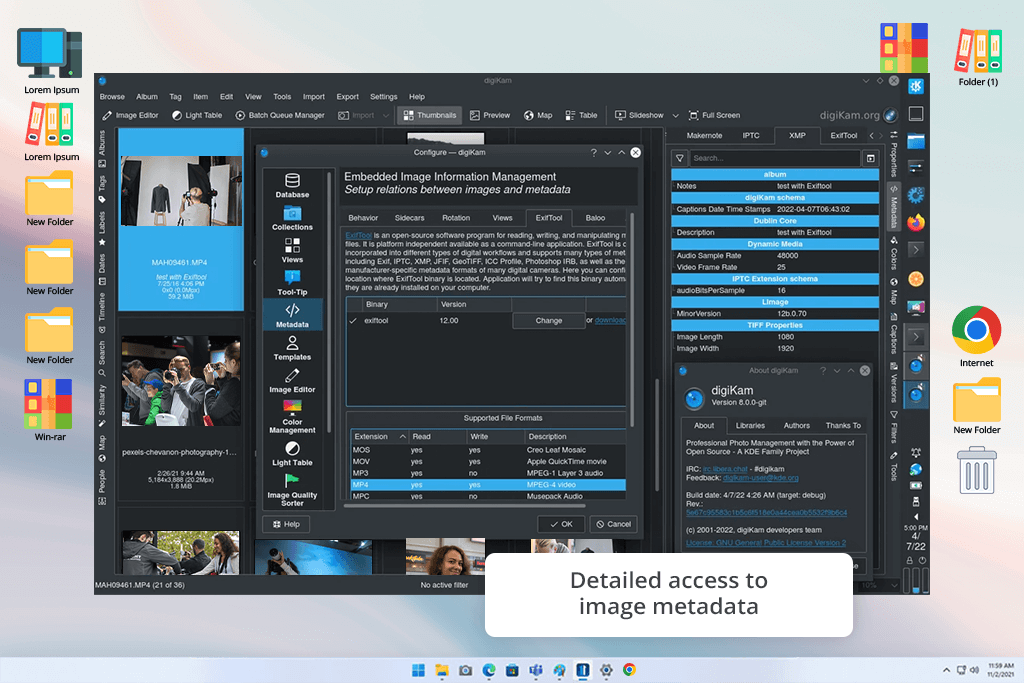Image resolution: width=1024 pixels, height=683 pixels.
Task: Select the Metadata settings page
Action: click(292, 315)
